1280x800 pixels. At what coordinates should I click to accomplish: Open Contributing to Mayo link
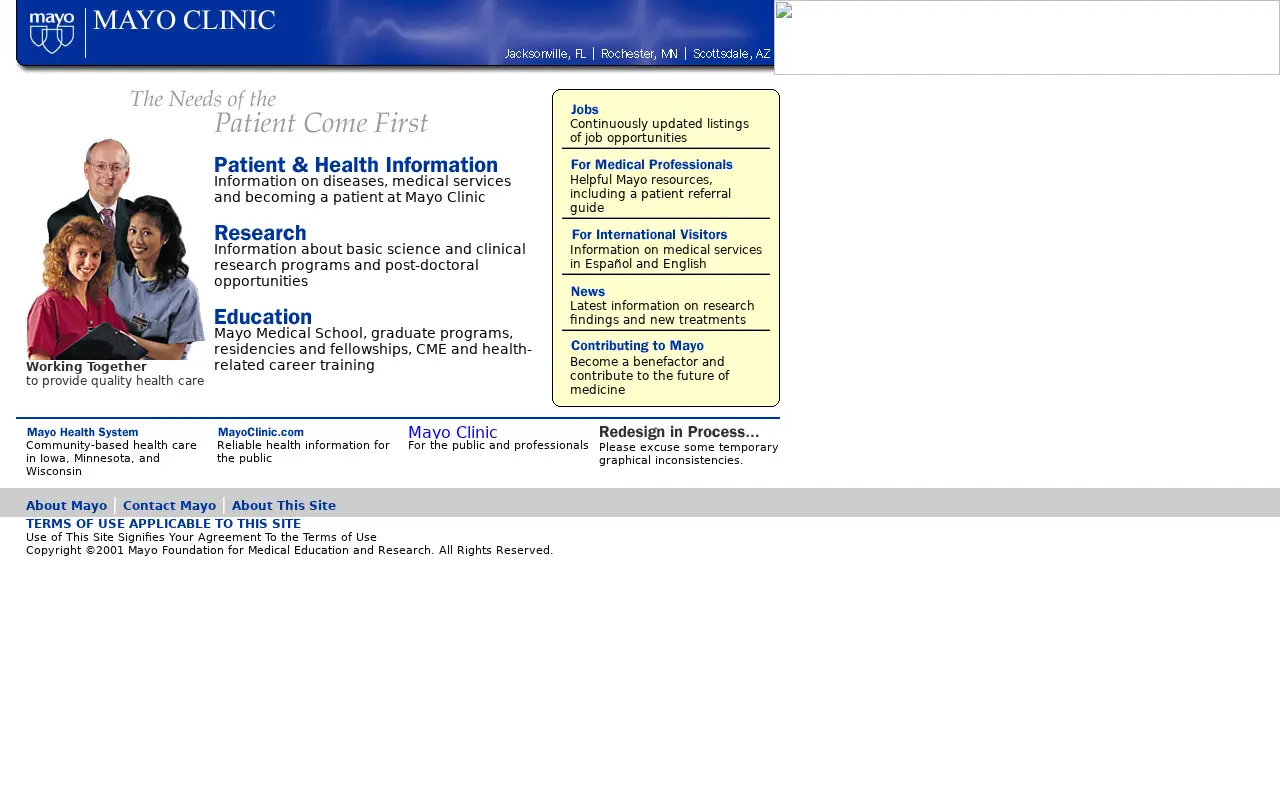pos(637,346)
